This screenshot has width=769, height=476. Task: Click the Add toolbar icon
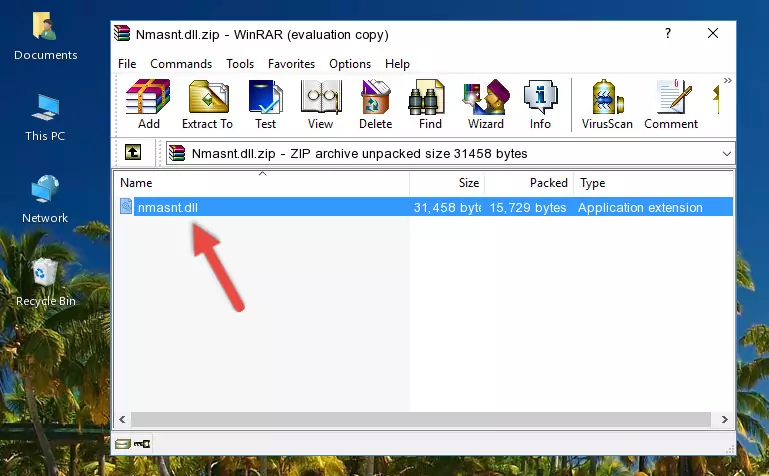pyautogui.click(x=148, y=104)
